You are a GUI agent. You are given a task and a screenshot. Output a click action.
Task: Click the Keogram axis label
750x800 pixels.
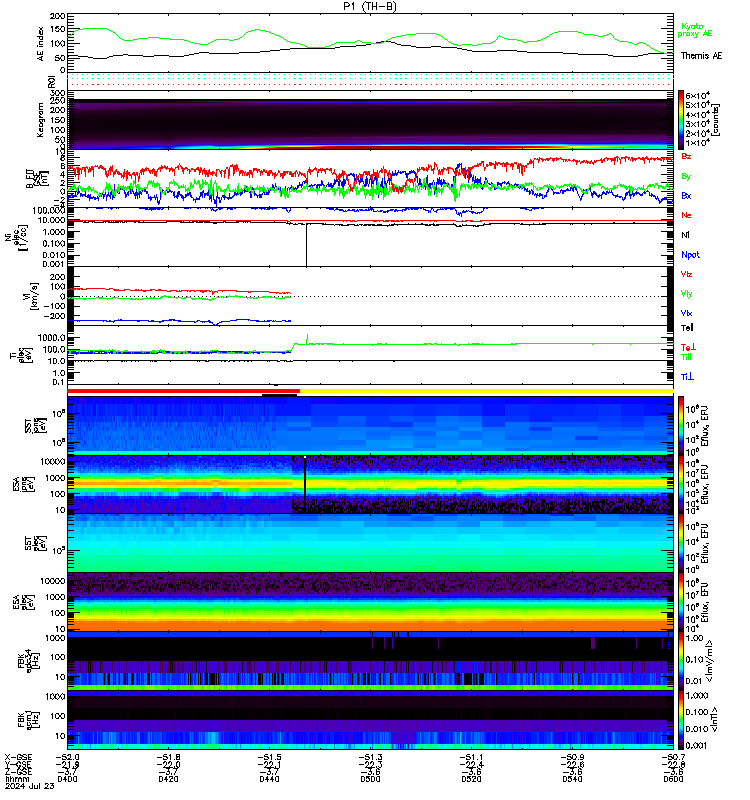pos(40,120)
